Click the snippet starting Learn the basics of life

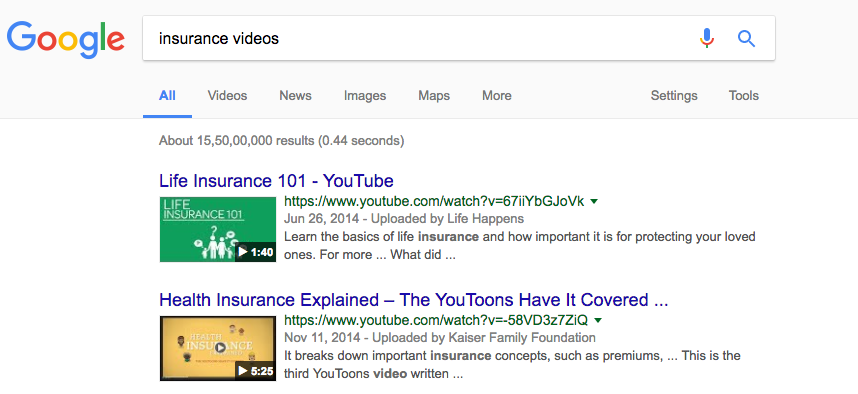[520, 246]
